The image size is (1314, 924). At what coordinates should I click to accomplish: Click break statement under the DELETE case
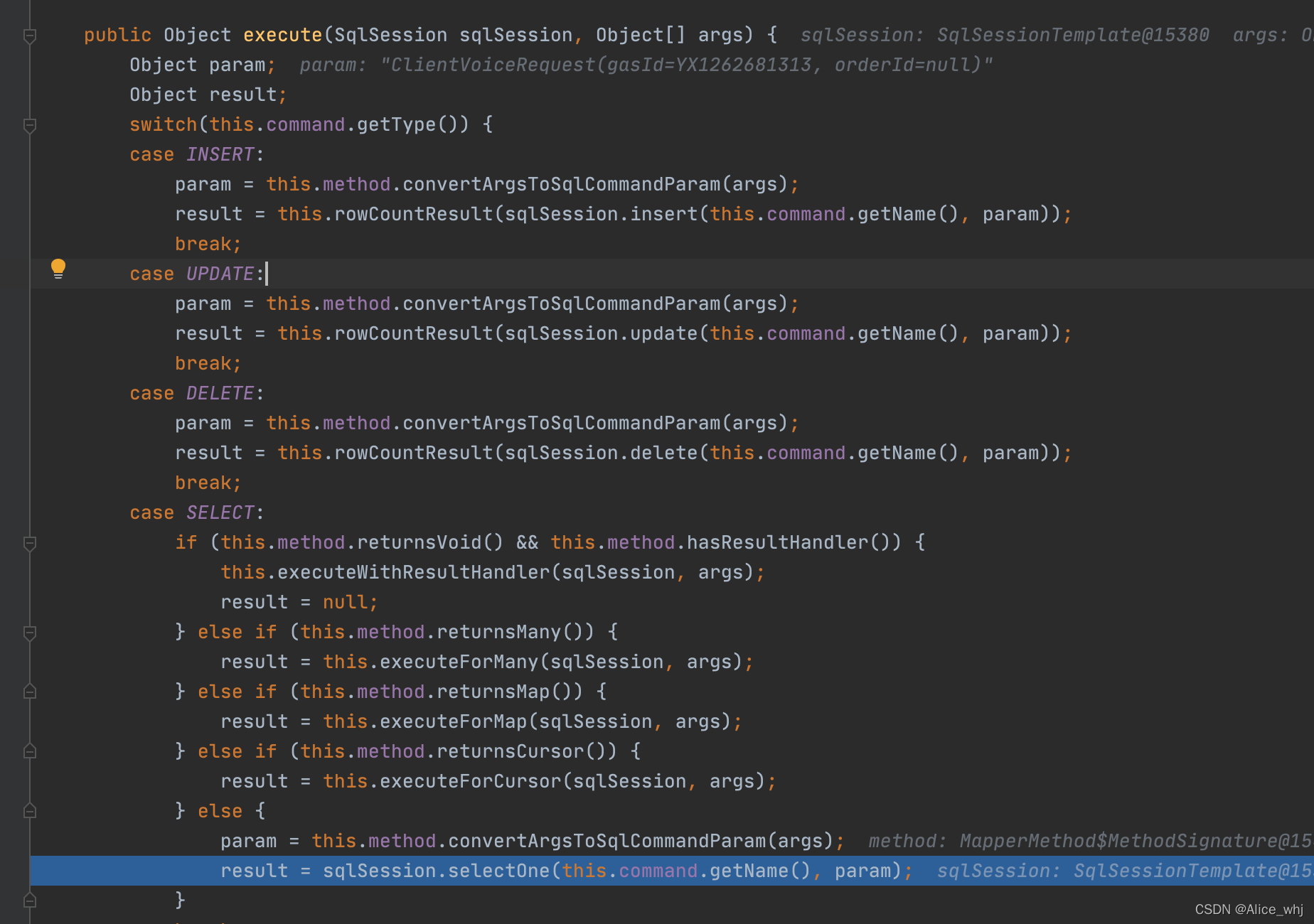pyautogui.click(x=208, y=483)
